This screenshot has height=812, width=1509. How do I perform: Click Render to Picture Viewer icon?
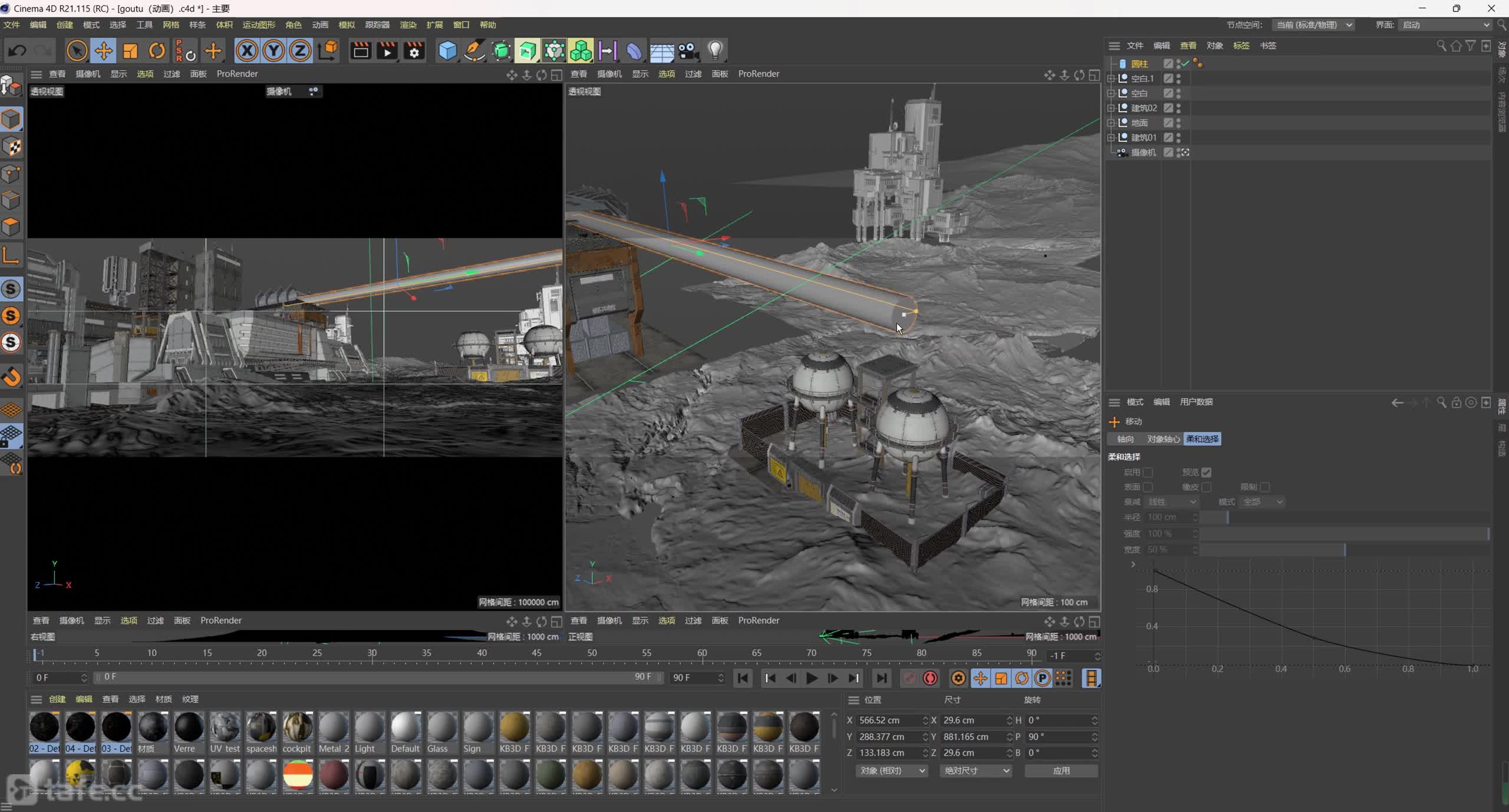(x=387, y=51)
